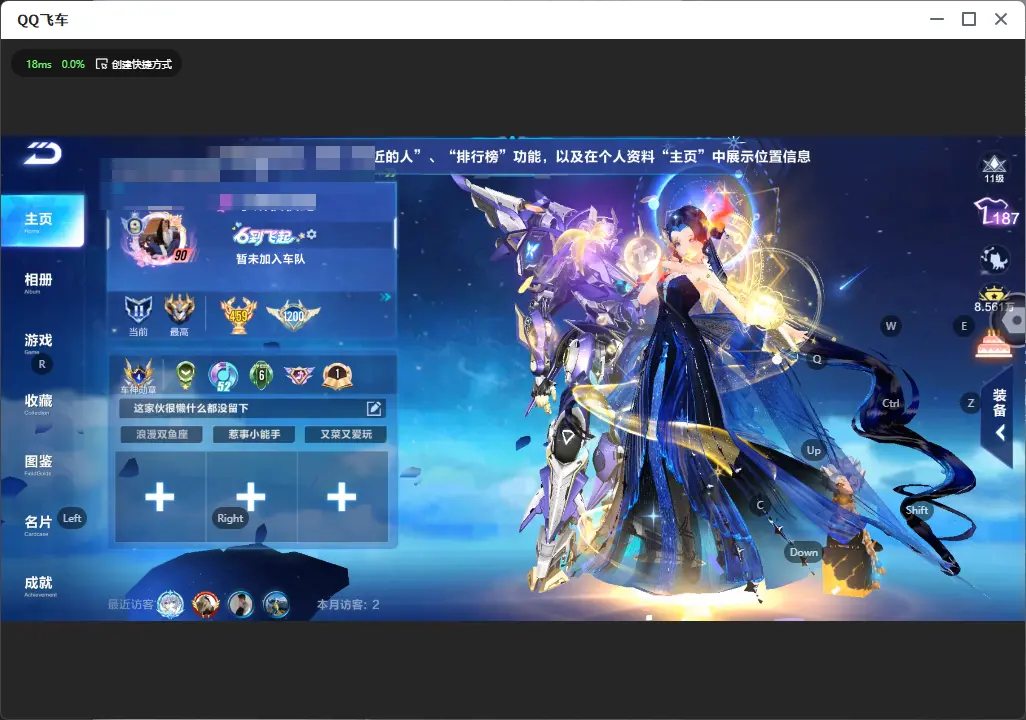Open the 游戏 game tab
Viewport: 1026px width, 720px height.
tap(39, 342)
